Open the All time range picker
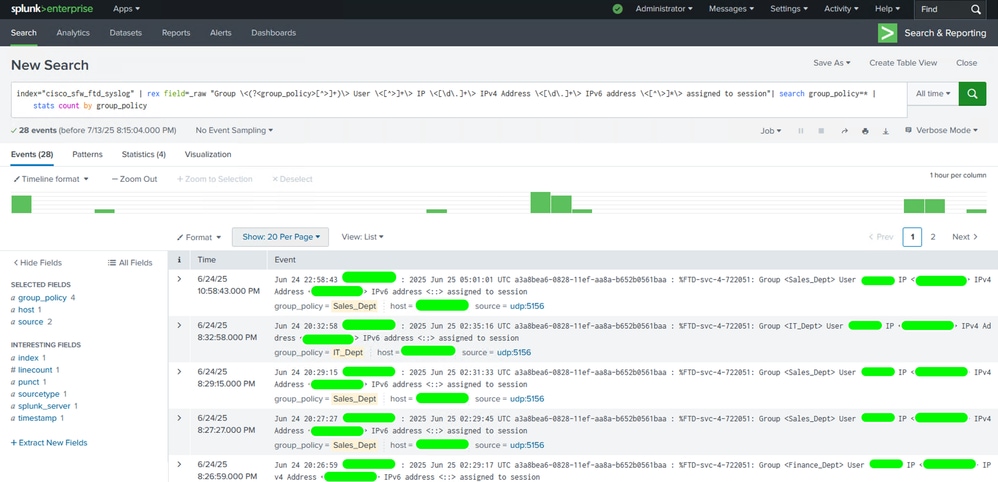Screen dimensions: 998x482 coord(933,94)
